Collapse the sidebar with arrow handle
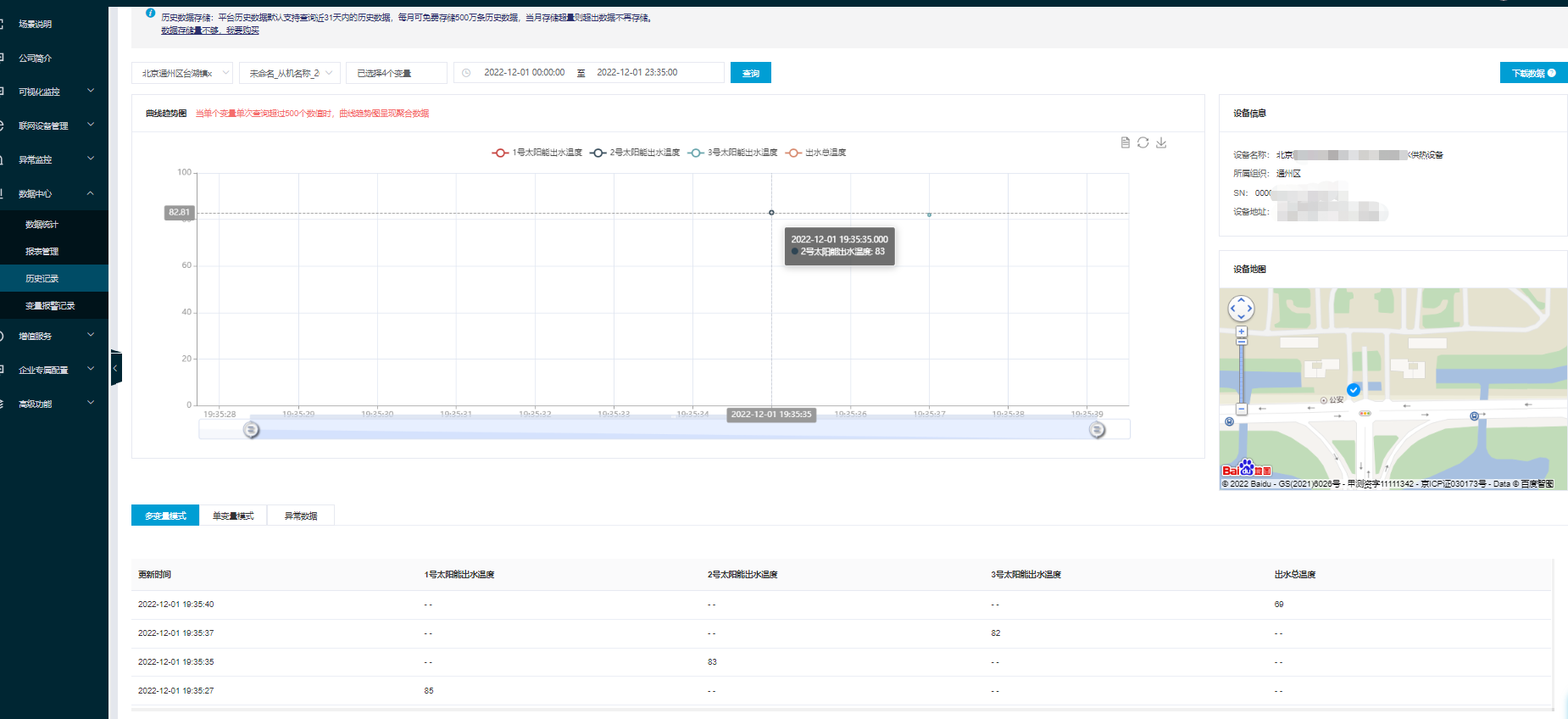The width and height of the screenshot is (1568, 719). coord(115,369)
